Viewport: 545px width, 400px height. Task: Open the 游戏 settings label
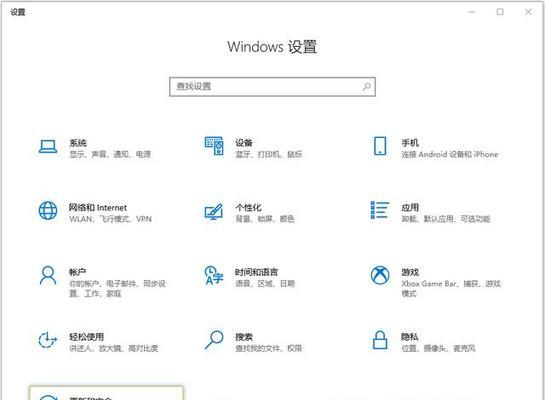pos(410,272)
